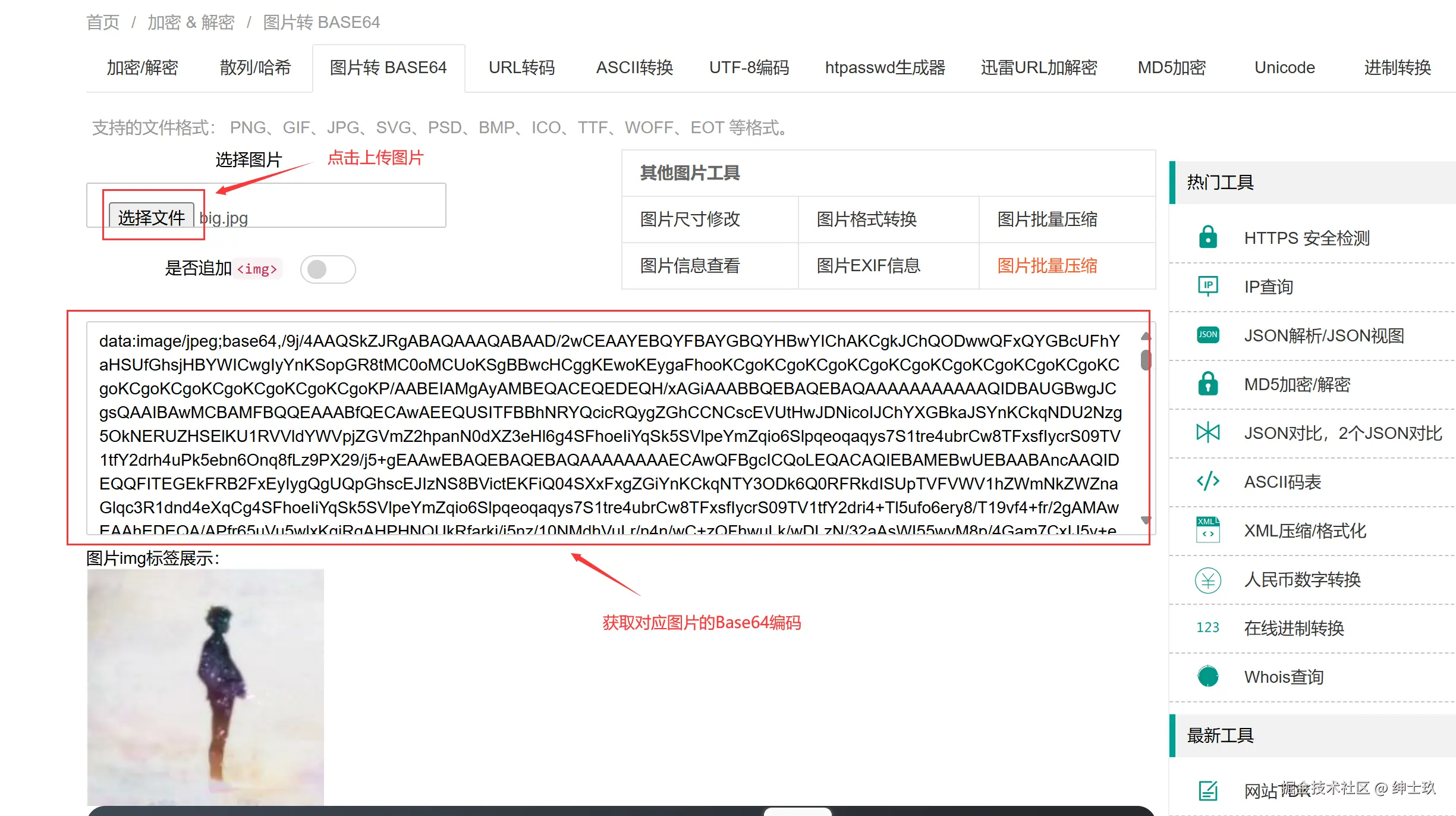Switch to the URL转码 tab

(x=521, y=68)
